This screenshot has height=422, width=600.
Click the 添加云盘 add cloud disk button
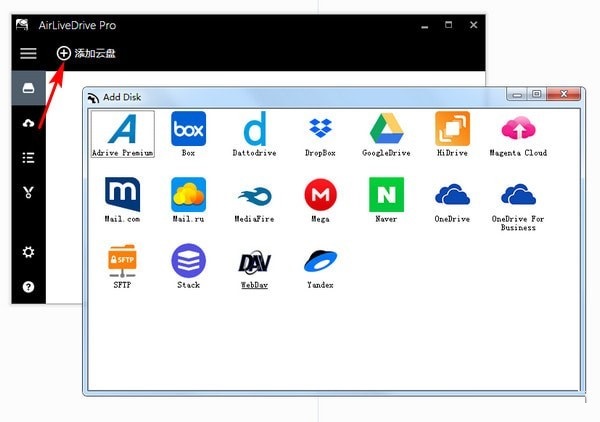86,53
